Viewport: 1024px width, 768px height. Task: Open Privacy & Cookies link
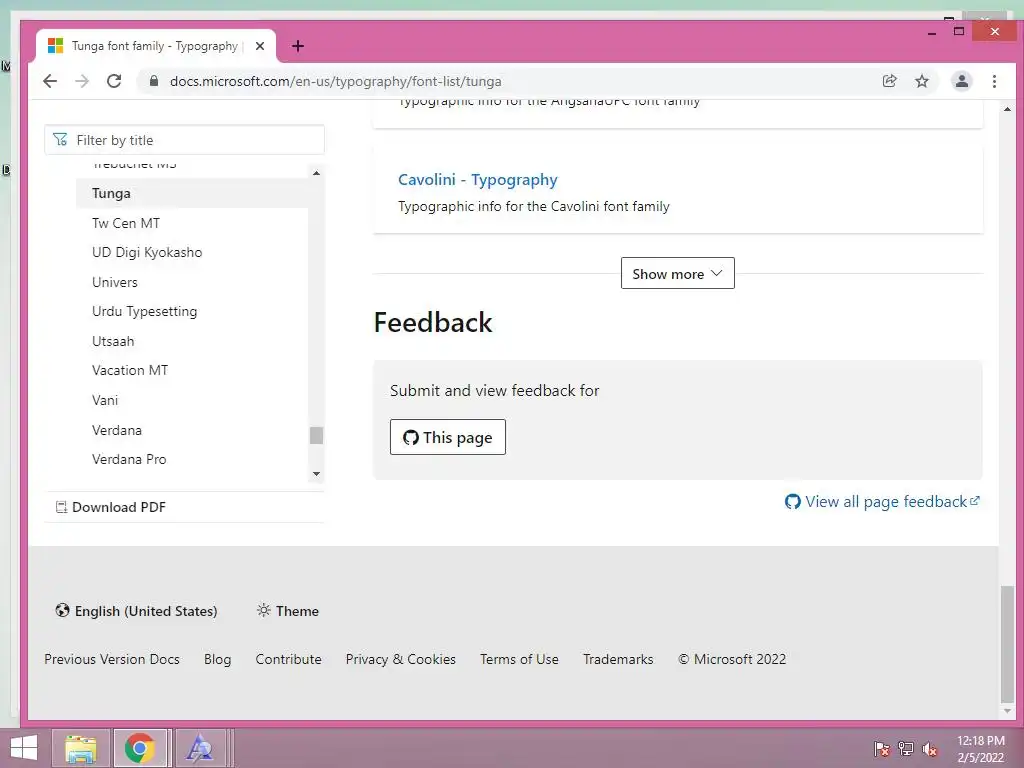400,659
